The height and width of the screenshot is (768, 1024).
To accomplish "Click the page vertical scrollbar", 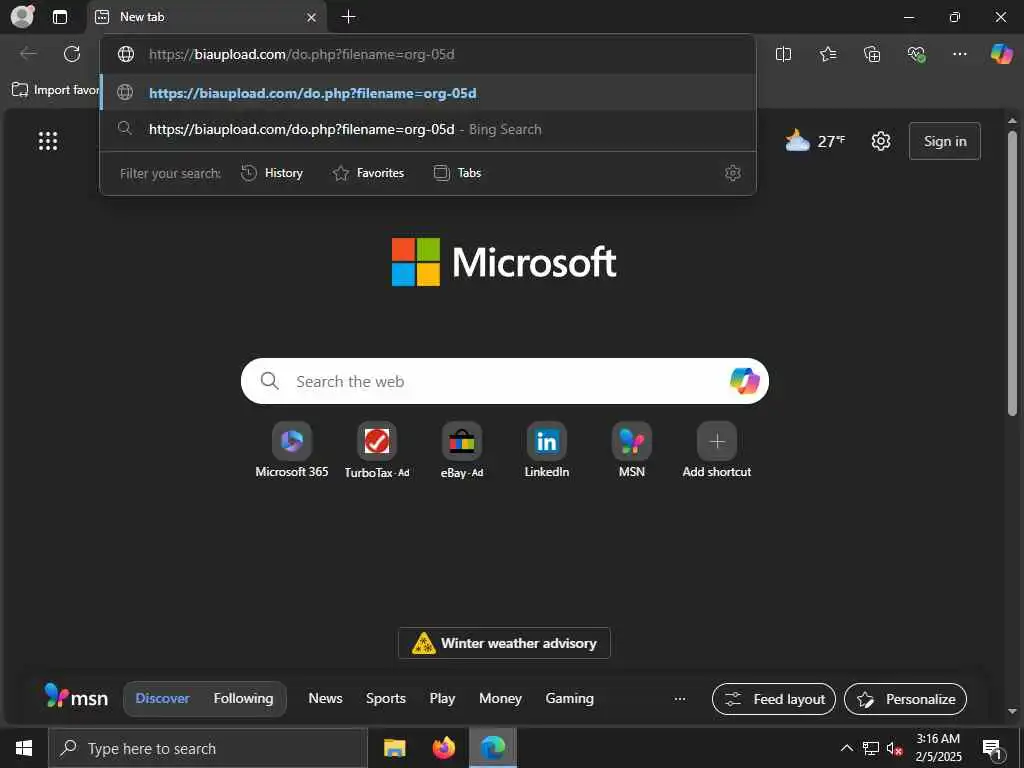I will [1012, 273].
